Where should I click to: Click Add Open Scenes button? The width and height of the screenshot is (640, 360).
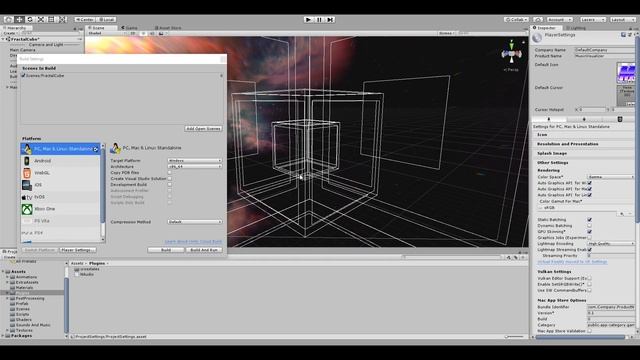[203, 129]
